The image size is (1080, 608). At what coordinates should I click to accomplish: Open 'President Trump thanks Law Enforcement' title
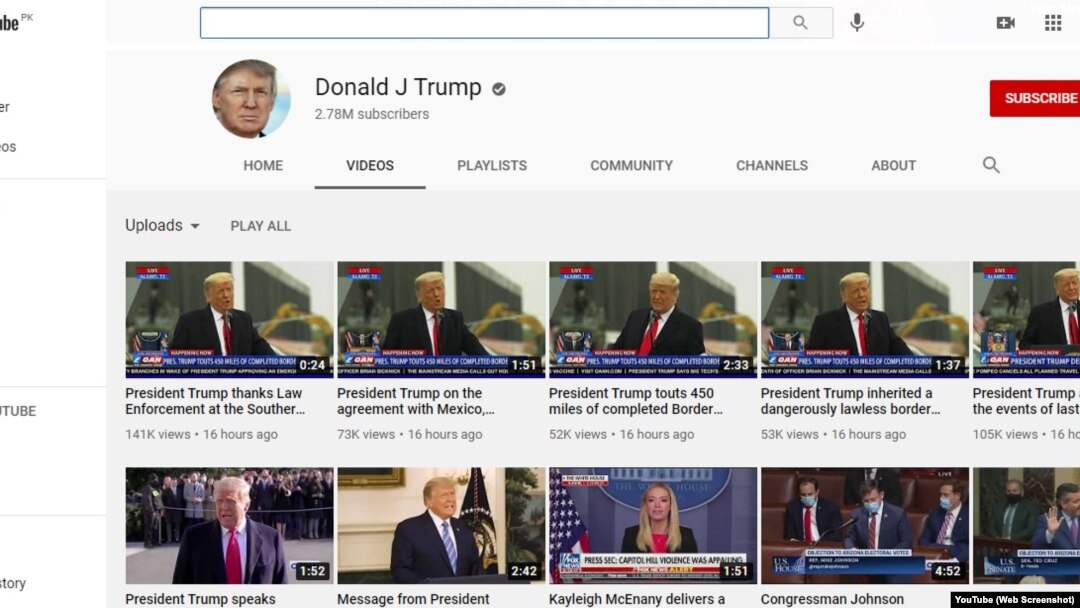[x=215, y=401]
